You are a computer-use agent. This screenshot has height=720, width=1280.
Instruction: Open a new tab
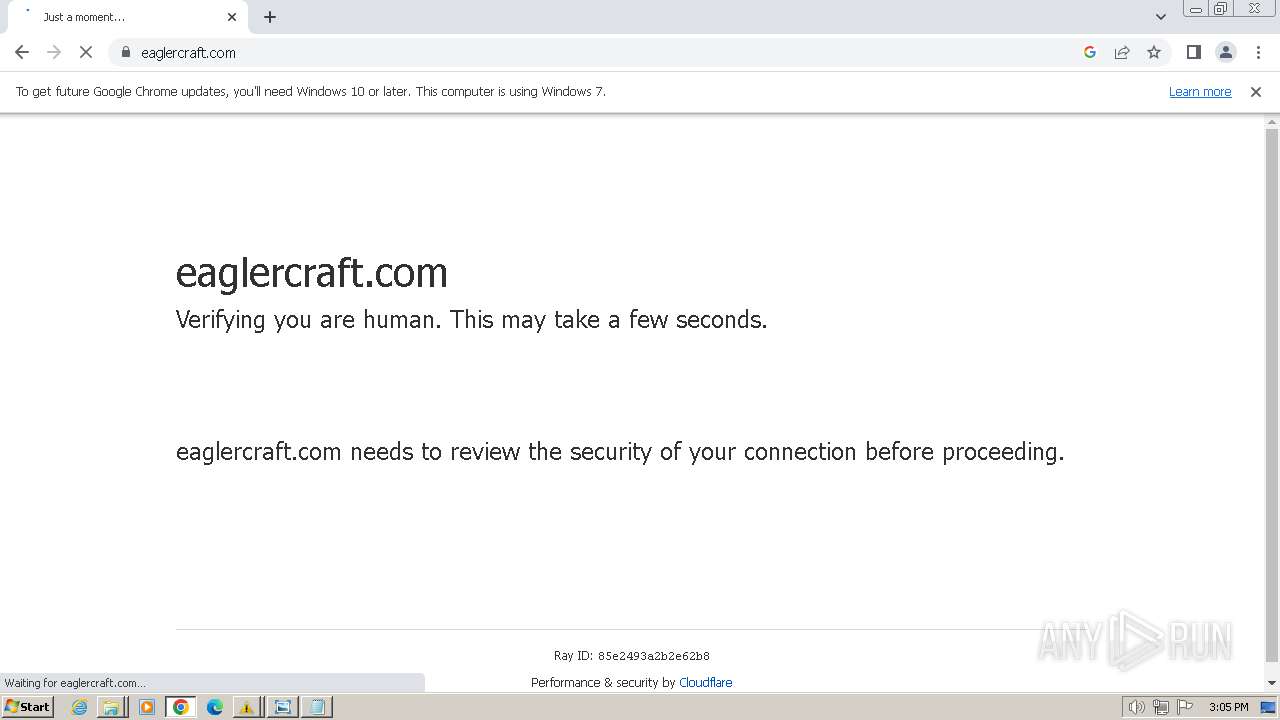click(270, 17)
